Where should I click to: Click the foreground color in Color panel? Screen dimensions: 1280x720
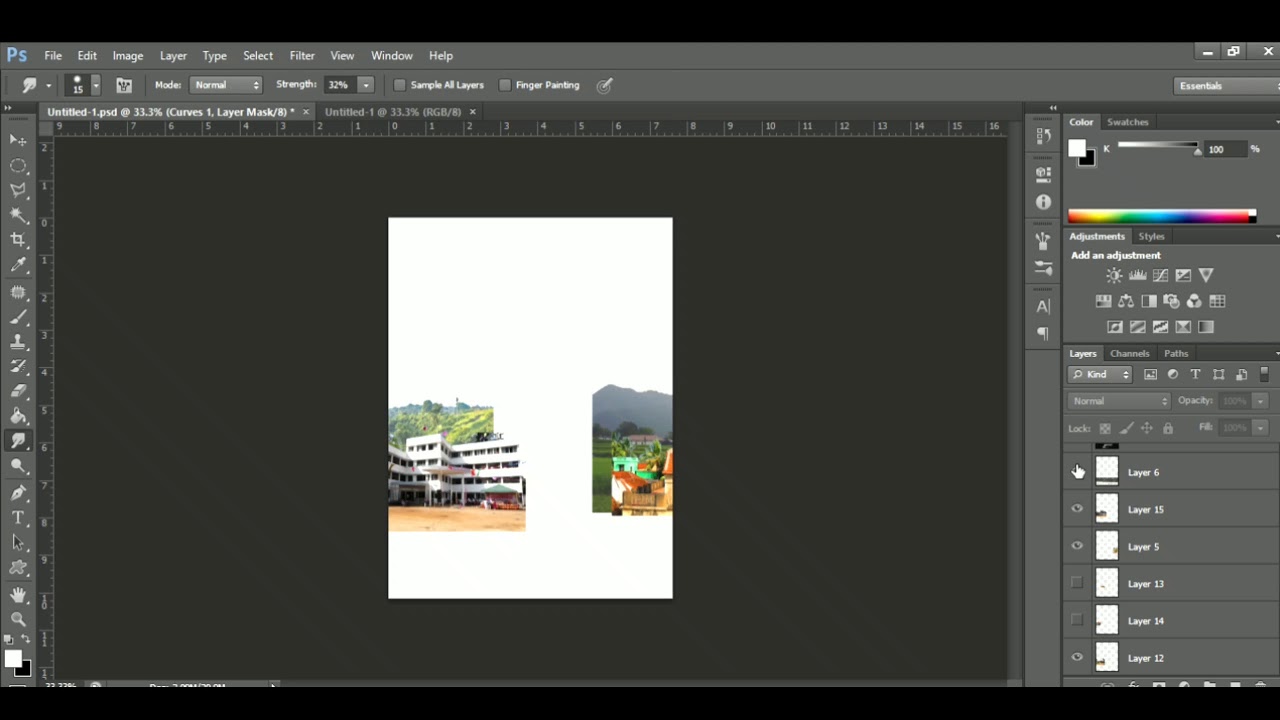click(x=1076, y=149)
